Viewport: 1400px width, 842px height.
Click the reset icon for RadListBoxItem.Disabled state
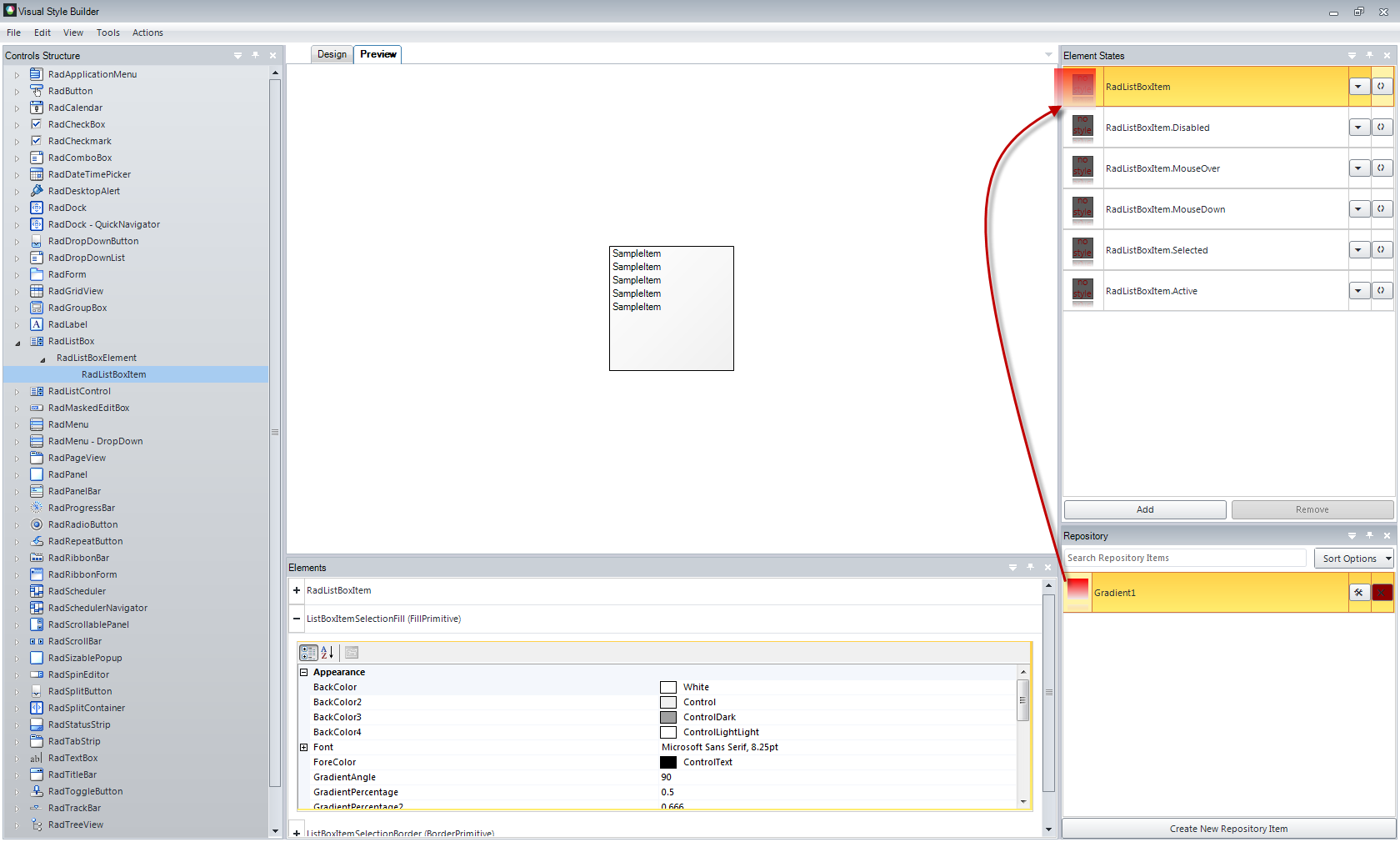point(1382,128)
